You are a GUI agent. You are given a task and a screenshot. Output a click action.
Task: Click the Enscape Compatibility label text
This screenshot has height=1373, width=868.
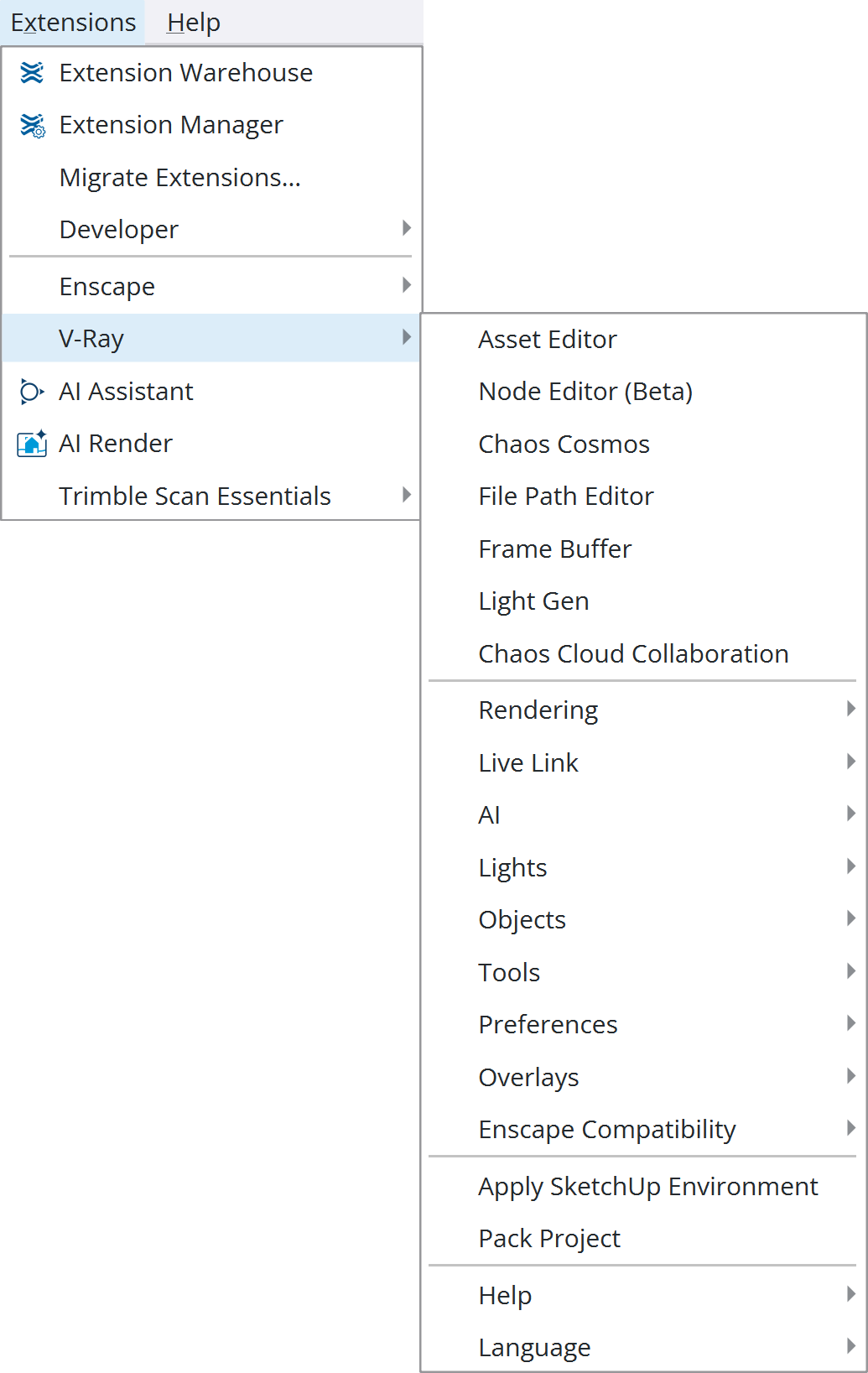(x=607, y=1130)
